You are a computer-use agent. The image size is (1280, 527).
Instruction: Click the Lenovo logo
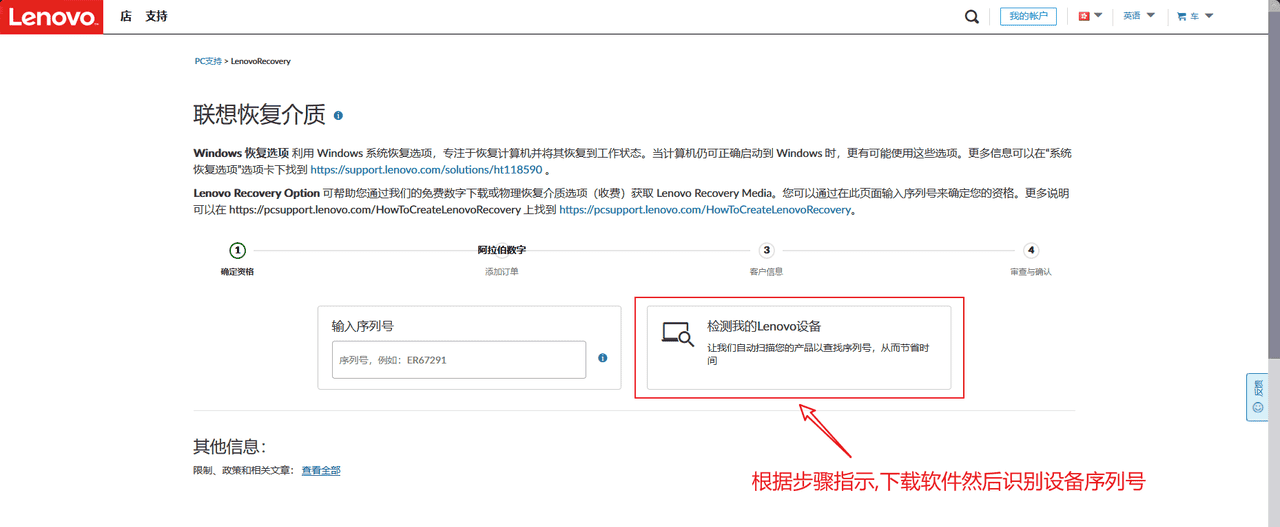pyautogui.click(x=52, y=17)
